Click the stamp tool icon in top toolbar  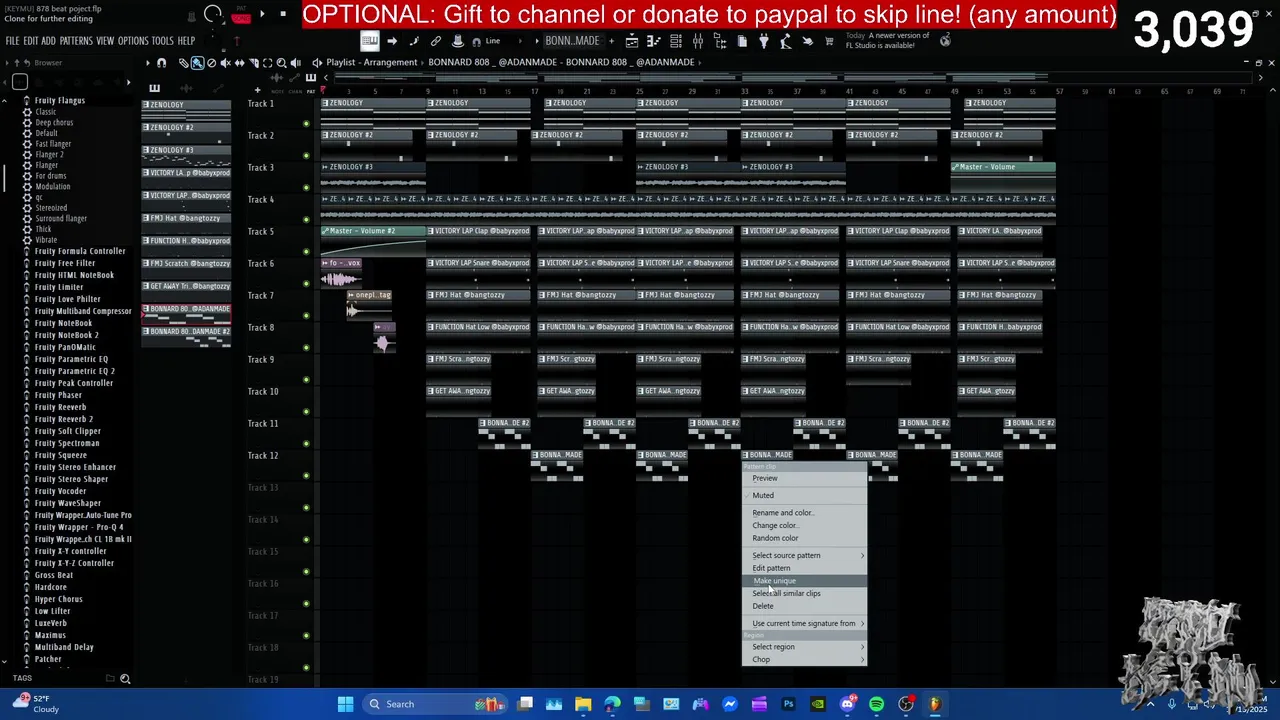click(x=457, y=41)
